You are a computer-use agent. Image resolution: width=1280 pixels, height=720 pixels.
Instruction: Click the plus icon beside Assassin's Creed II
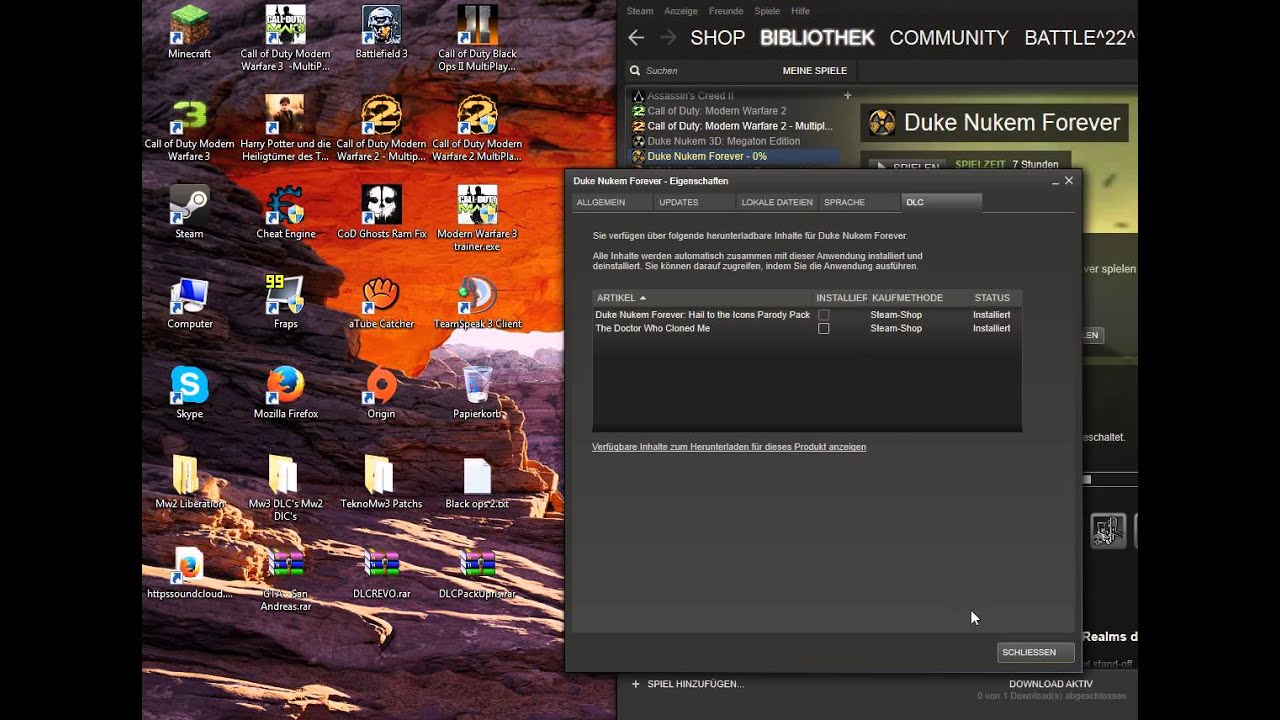click(847, 96)
